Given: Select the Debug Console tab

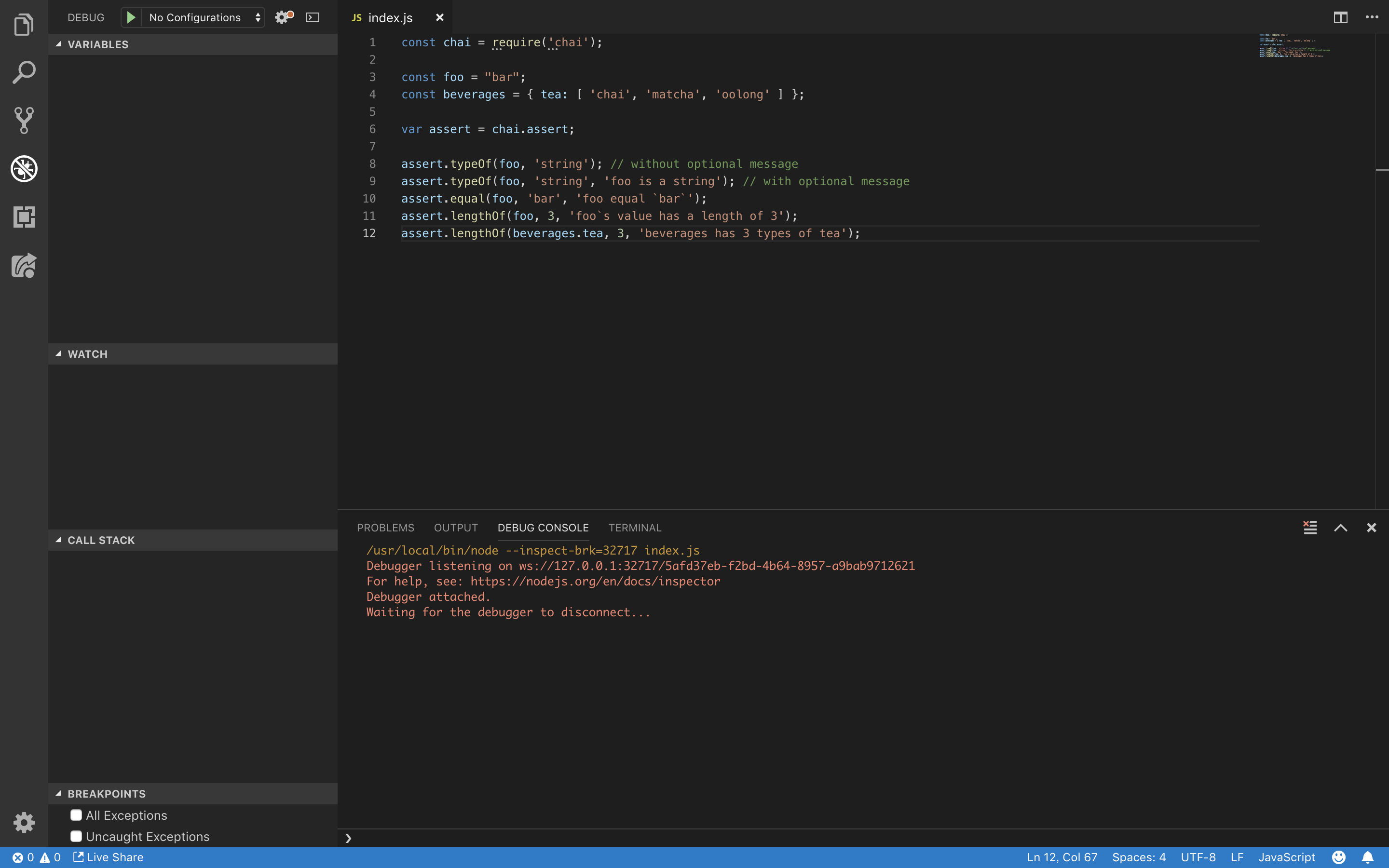Looking at the screenshot, I should [543, 528].
